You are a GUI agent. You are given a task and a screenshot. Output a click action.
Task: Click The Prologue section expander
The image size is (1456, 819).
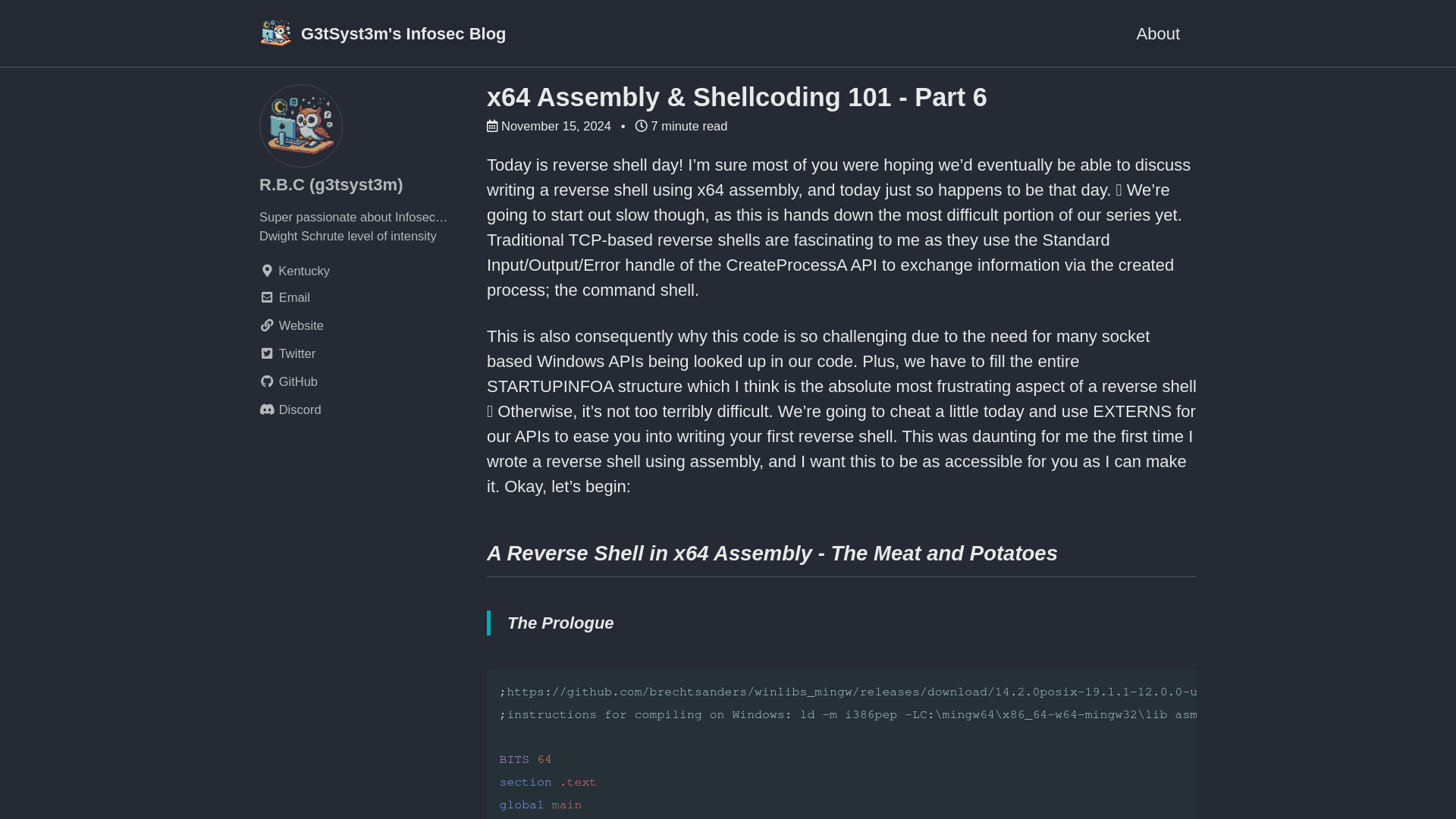560,623
